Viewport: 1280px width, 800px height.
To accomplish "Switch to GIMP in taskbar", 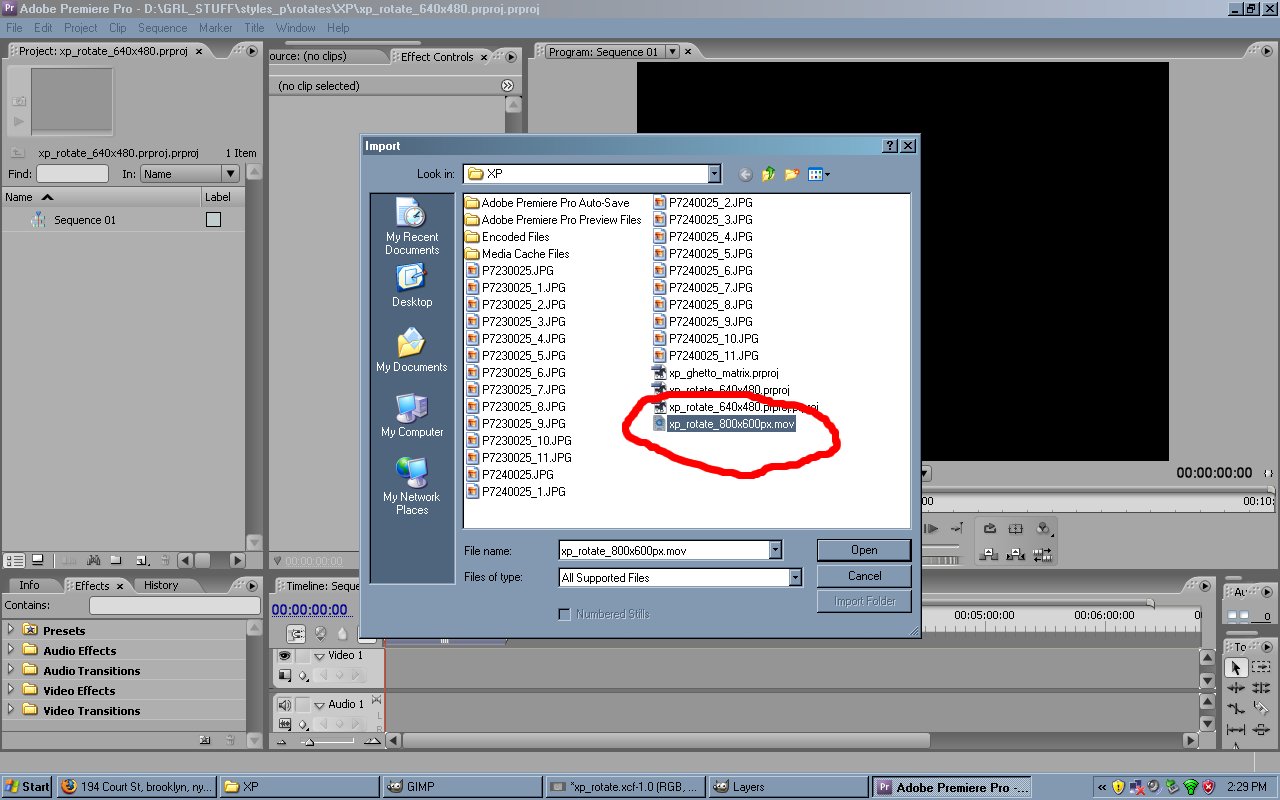I will pyautogui.click(x=462, y=787).
